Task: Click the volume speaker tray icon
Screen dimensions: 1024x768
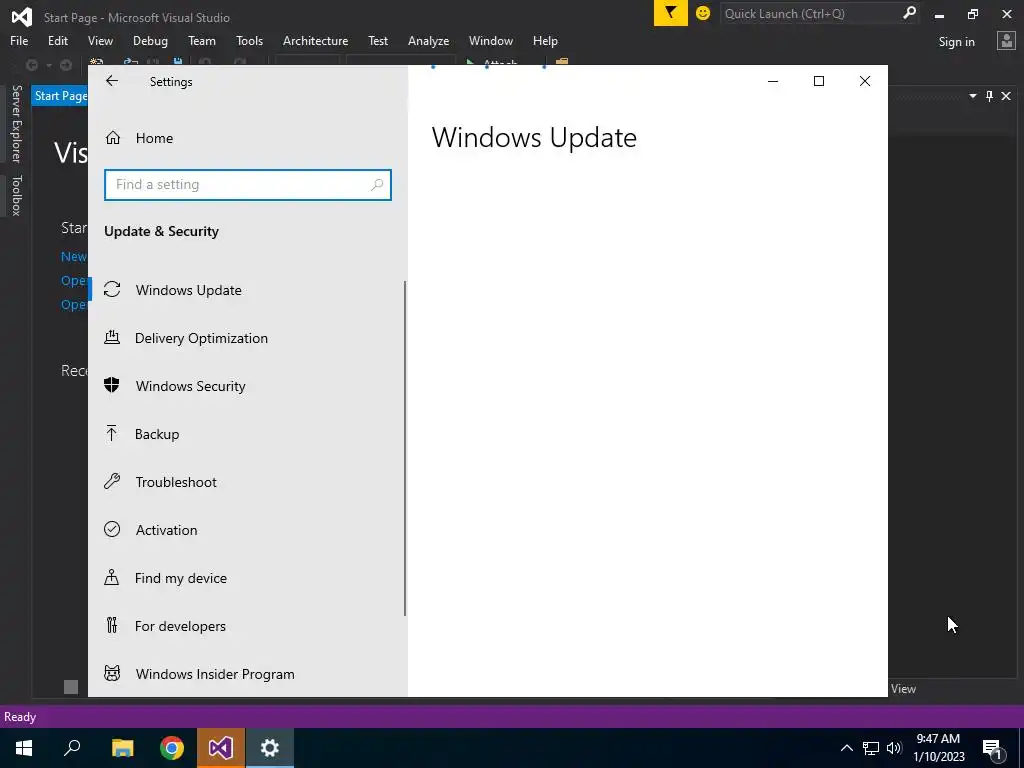Action: click(894, 748)
